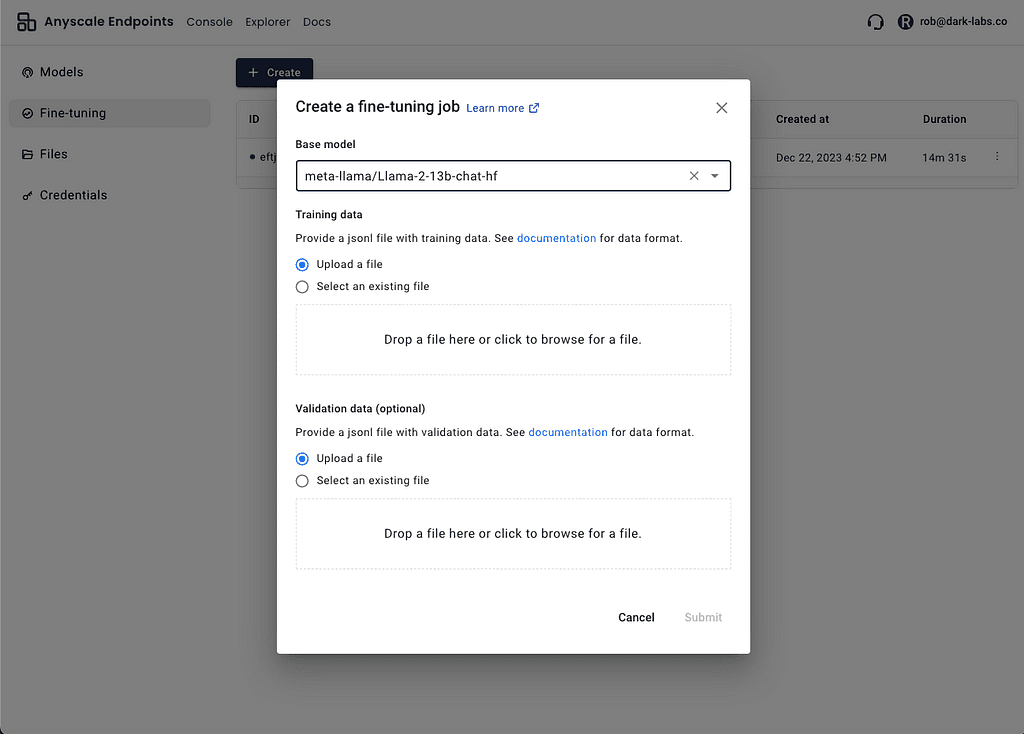Select Upload a file for training data
This screenshot has height=734, width=1024.
[302, 264]
